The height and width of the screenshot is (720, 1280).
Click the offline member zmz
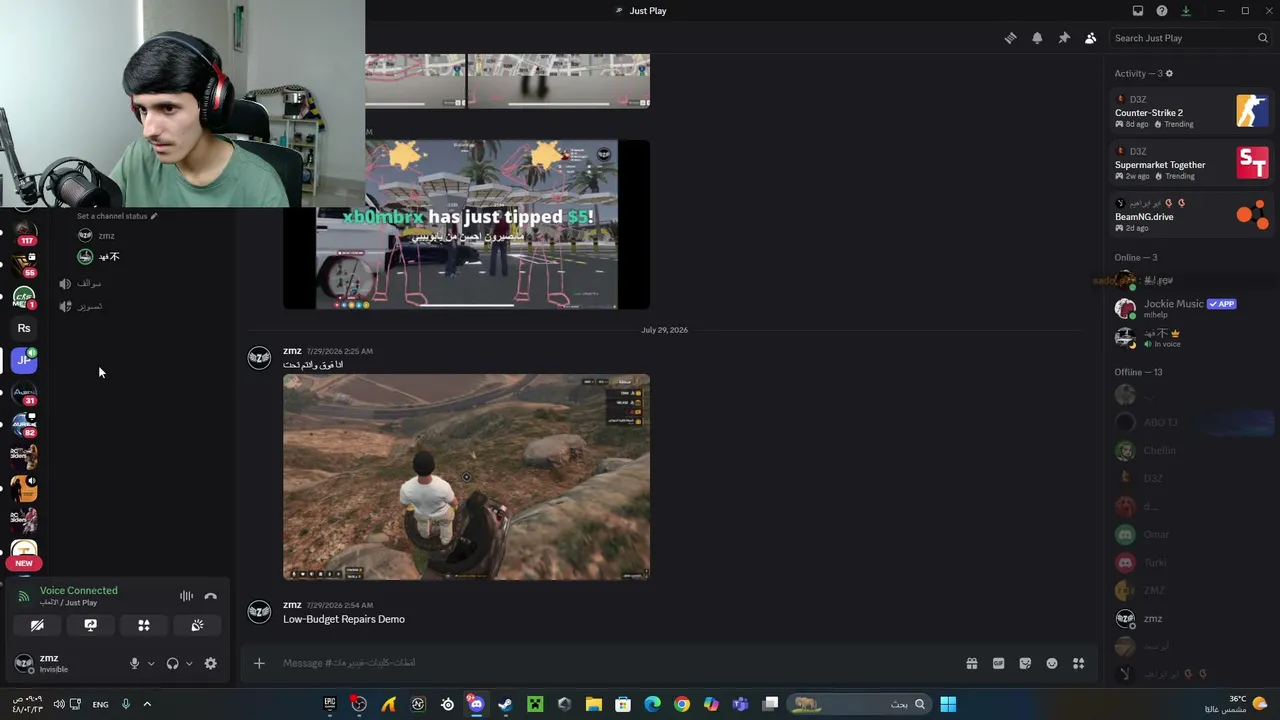1192,619
